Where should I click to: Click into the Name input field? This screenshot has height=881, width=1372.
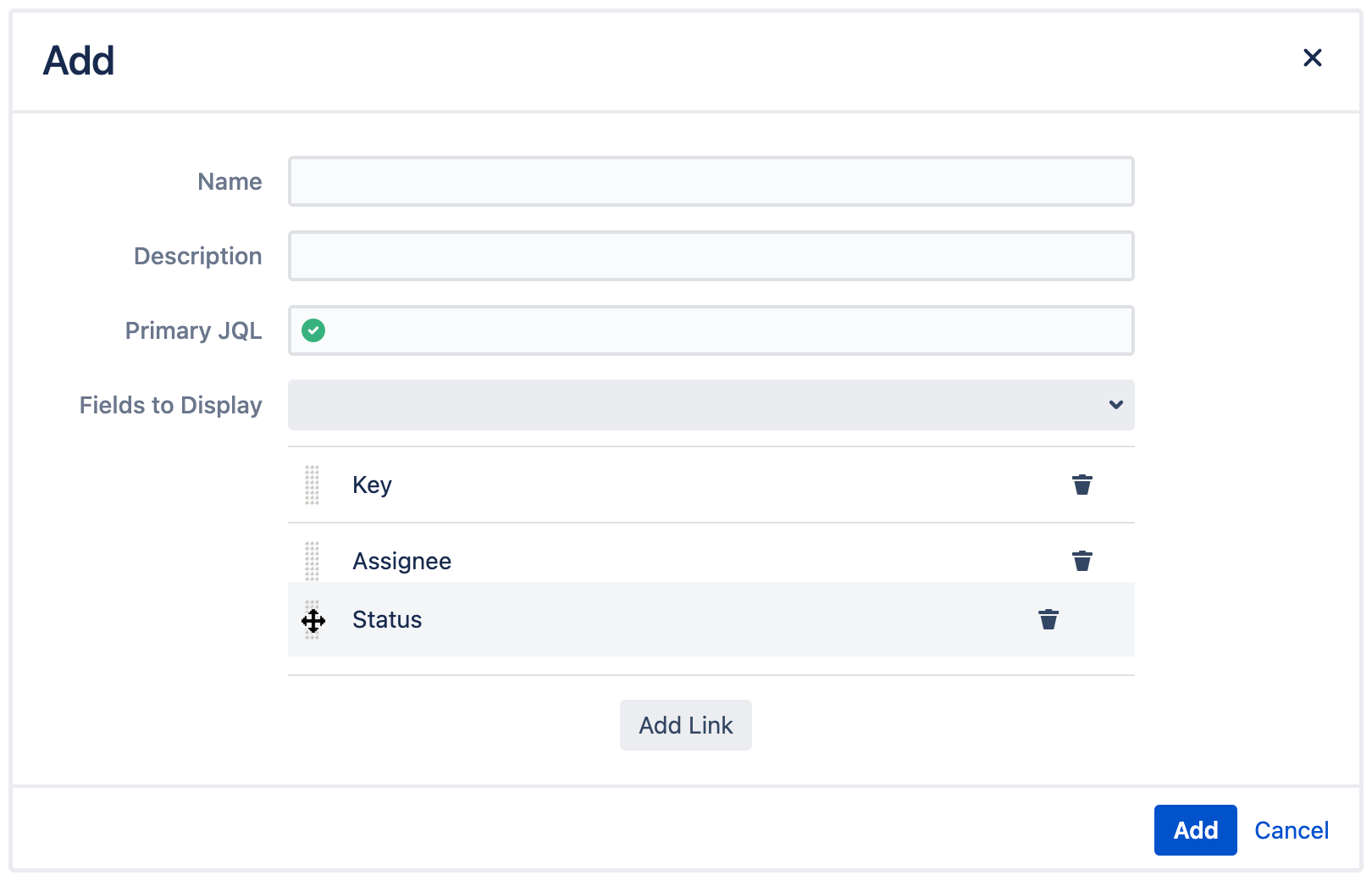711,181
